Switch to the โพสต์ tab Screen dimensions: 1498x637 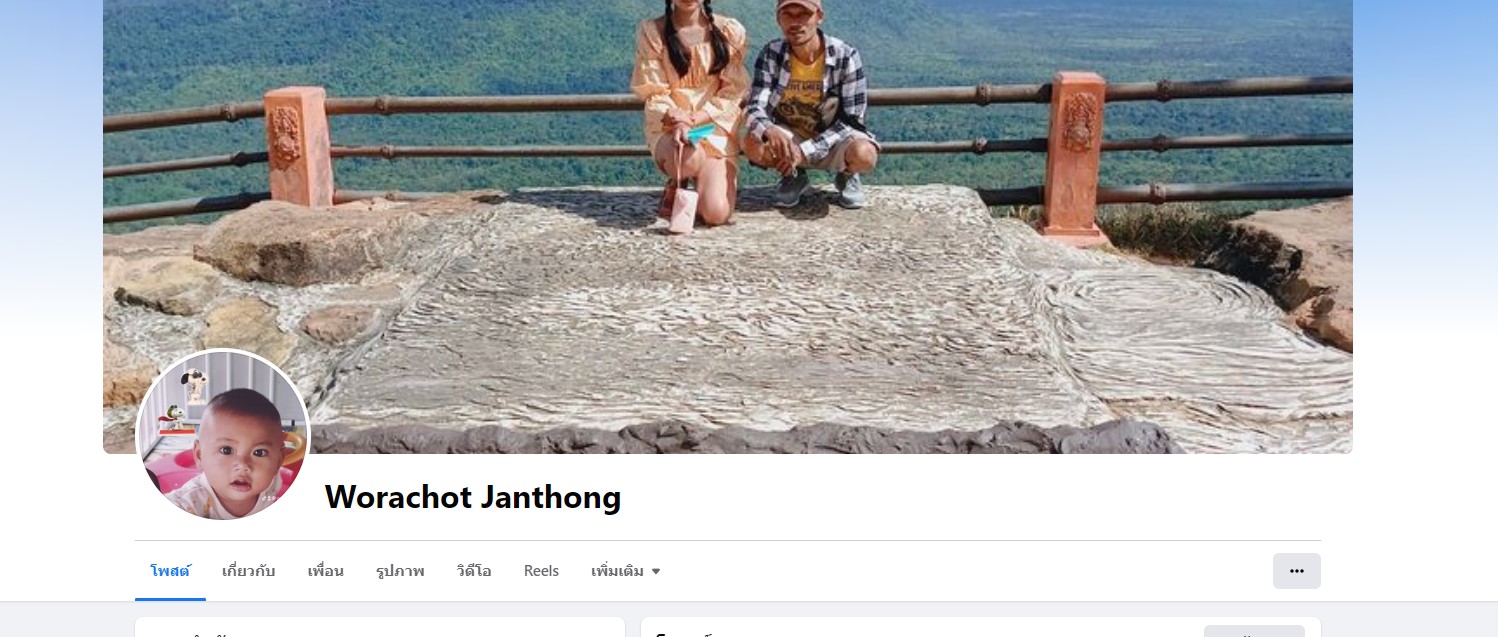click(x=170, y=571)
